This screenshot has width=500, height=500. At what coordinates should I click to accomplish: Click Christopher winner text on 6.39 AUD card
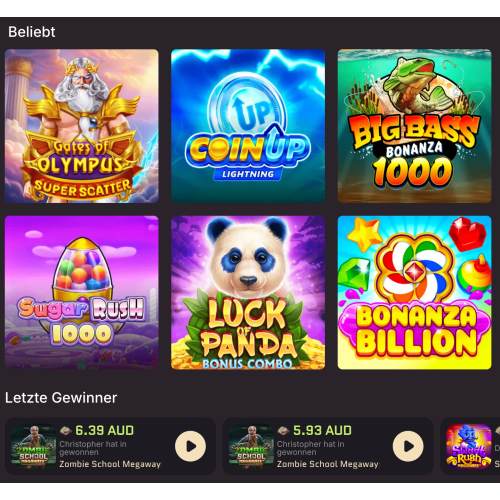click(93, 448)
